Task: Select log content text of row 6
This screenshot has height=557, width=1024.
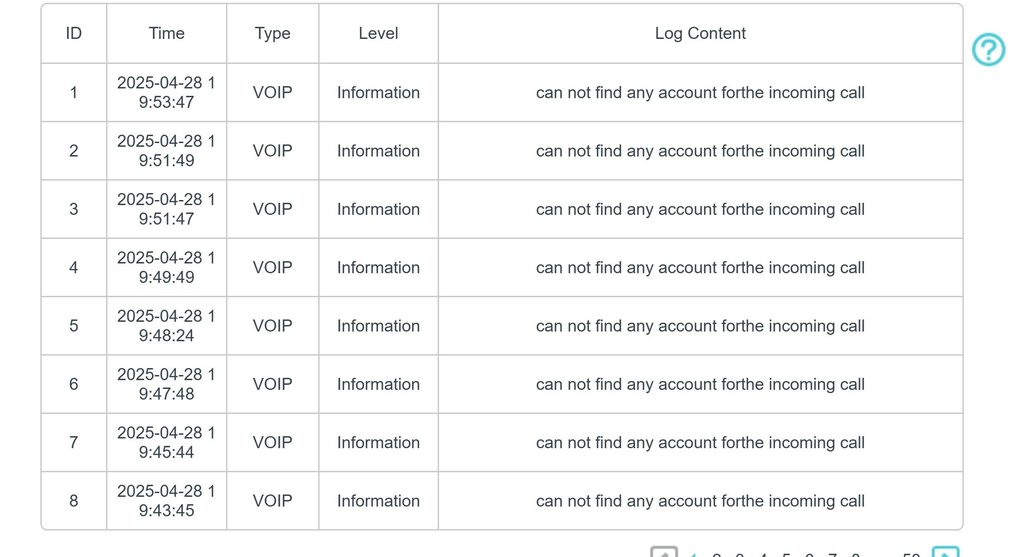Action: [700, 385]
